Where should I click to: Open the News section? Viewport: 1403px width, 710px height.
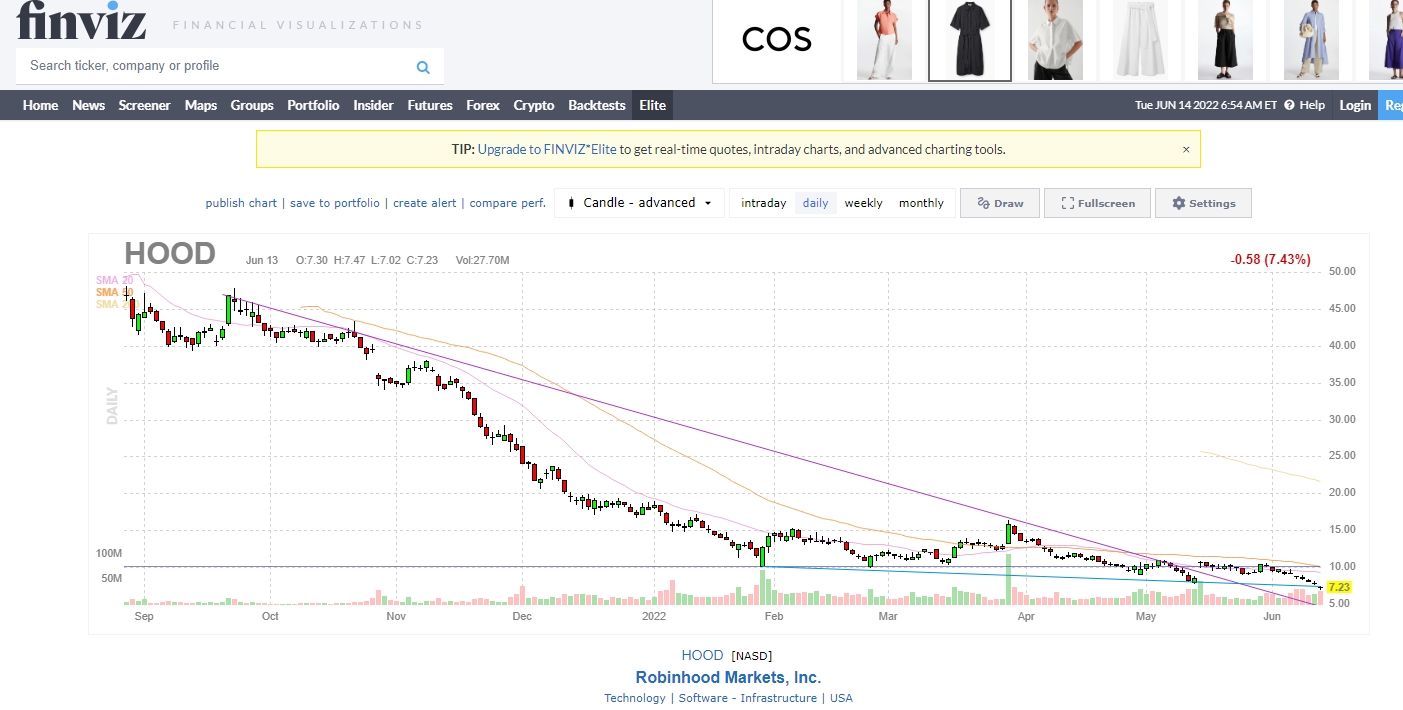(88, 105)
